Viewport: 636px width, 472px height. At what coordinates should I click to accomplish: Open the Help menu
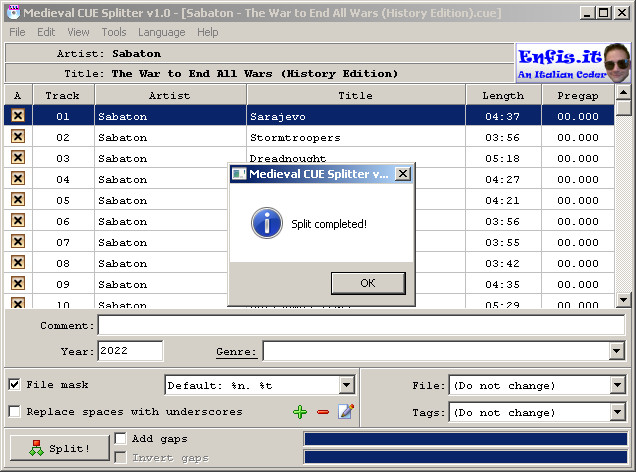[208, 32]
